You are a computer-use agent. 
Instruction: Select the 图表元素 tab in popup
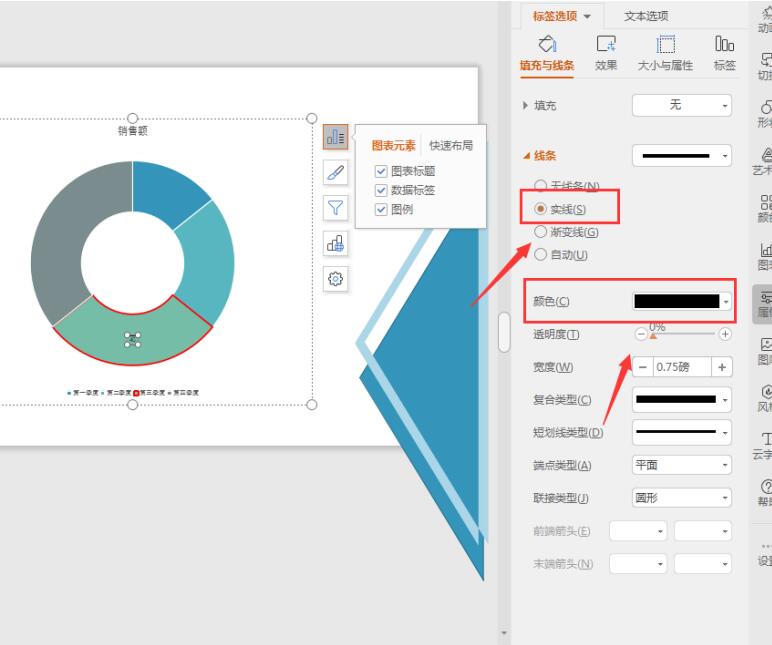[393, 145]
